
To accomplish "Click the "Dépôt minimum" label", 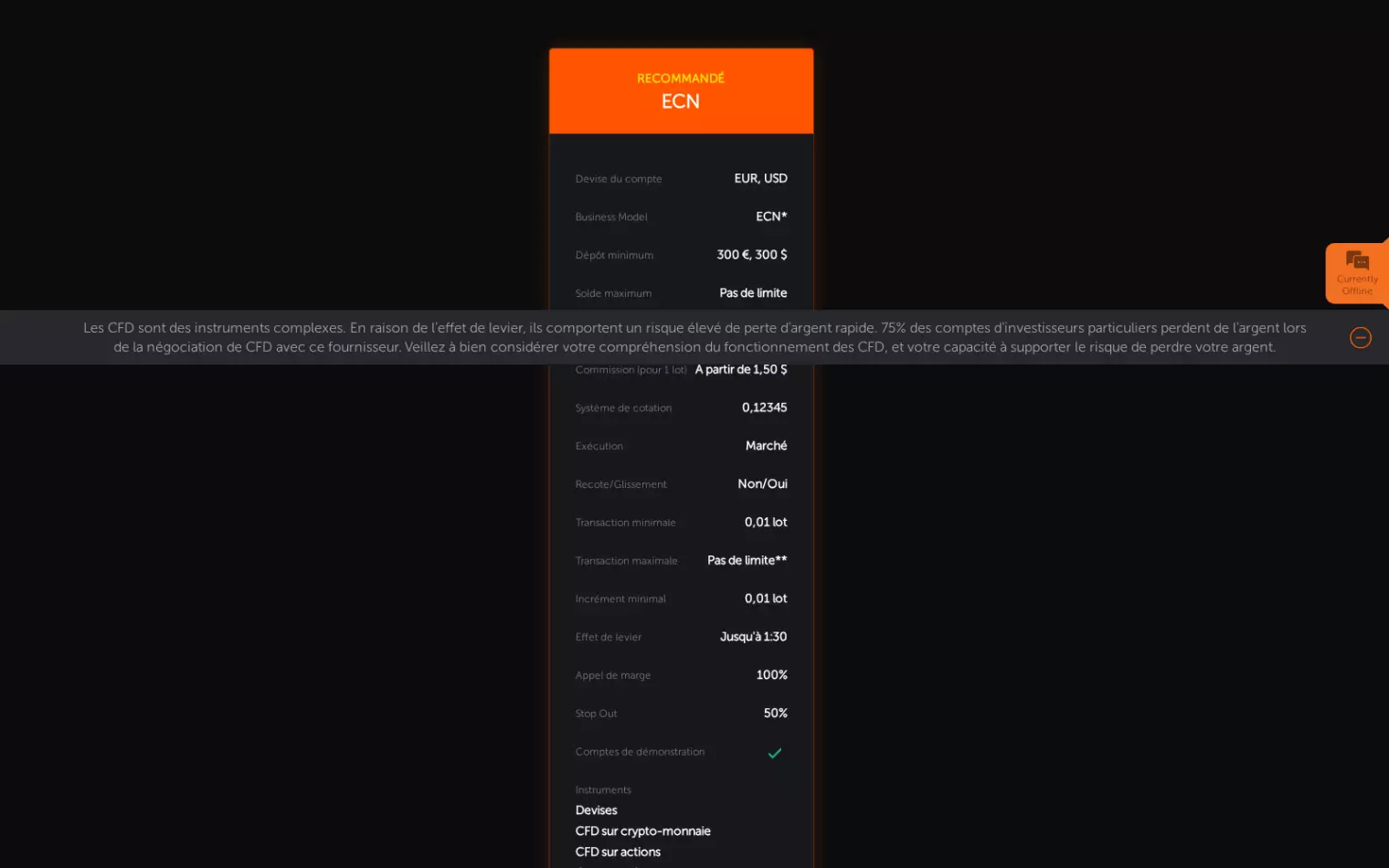I will 614,256.
